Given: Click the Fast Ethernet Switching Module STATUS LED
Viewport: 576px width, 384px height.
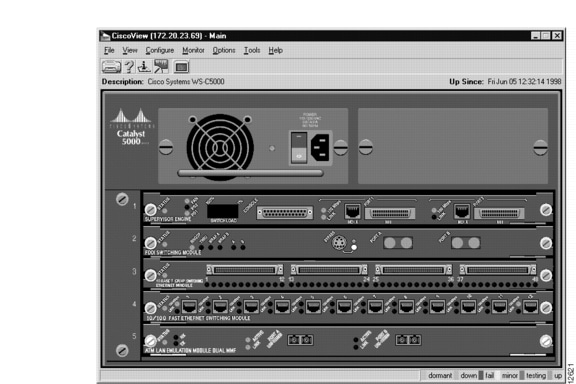Looking at the screenshot, I should pyautogui.click(x=165, y=308).
